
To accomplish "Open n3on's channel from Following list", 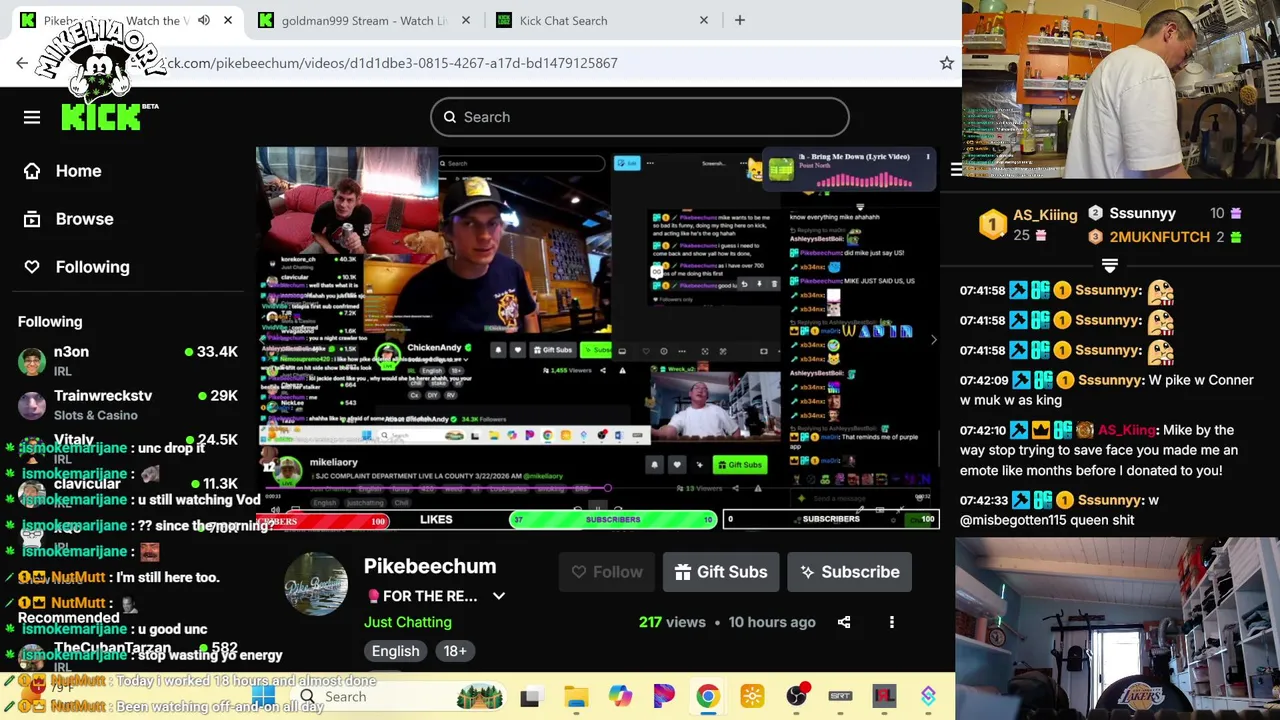I will 128,360.
